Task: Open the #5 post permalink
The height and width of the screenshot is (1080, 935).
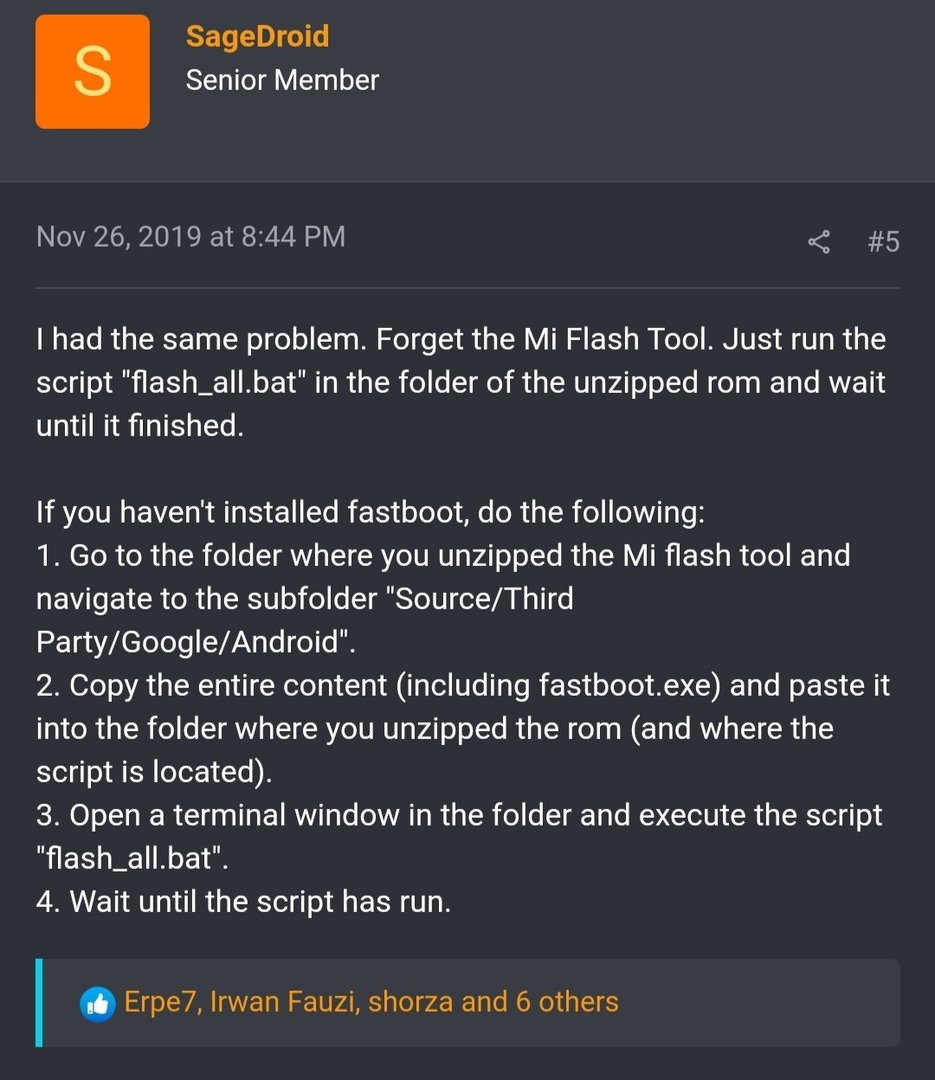Action: point(883,242)
